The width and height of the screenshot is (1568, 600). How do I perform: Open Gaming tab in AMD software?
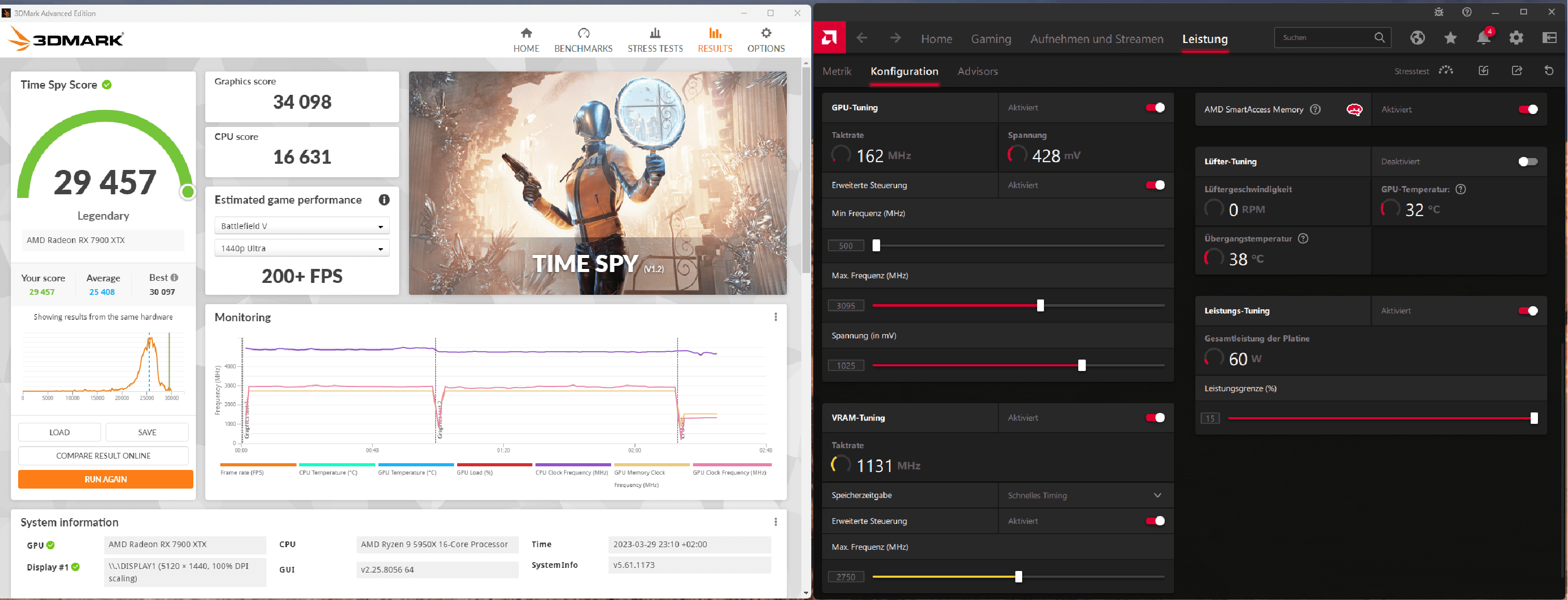tap(991, 39)
